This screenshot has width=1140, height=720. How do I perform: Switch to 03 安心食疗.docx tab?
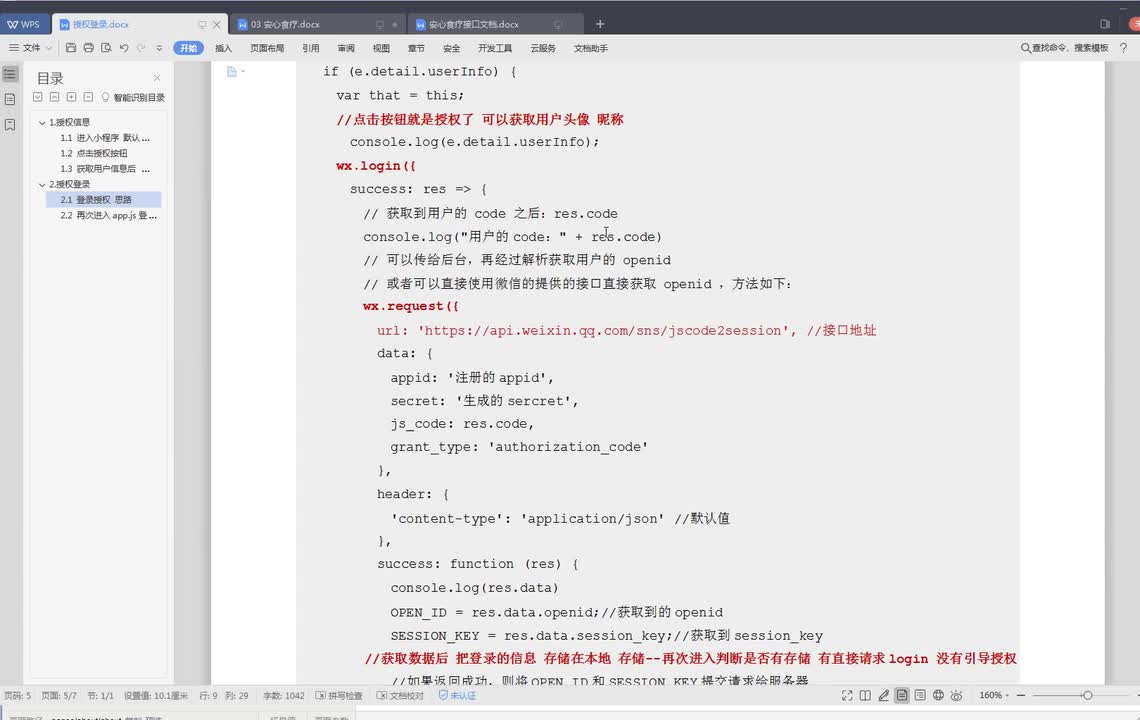285,24
